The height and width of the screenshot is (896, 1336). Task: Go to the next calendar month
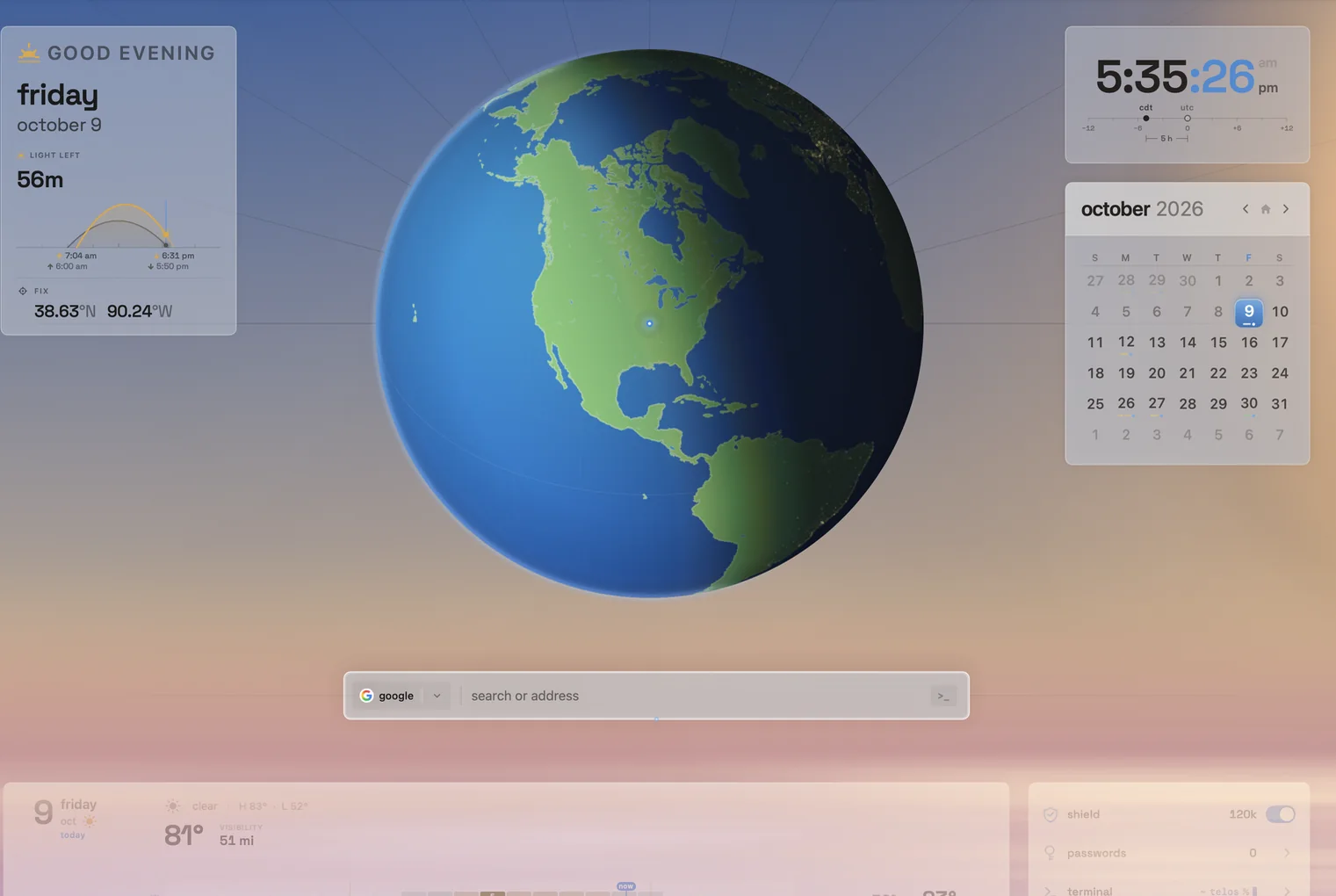pos(1286,209)
